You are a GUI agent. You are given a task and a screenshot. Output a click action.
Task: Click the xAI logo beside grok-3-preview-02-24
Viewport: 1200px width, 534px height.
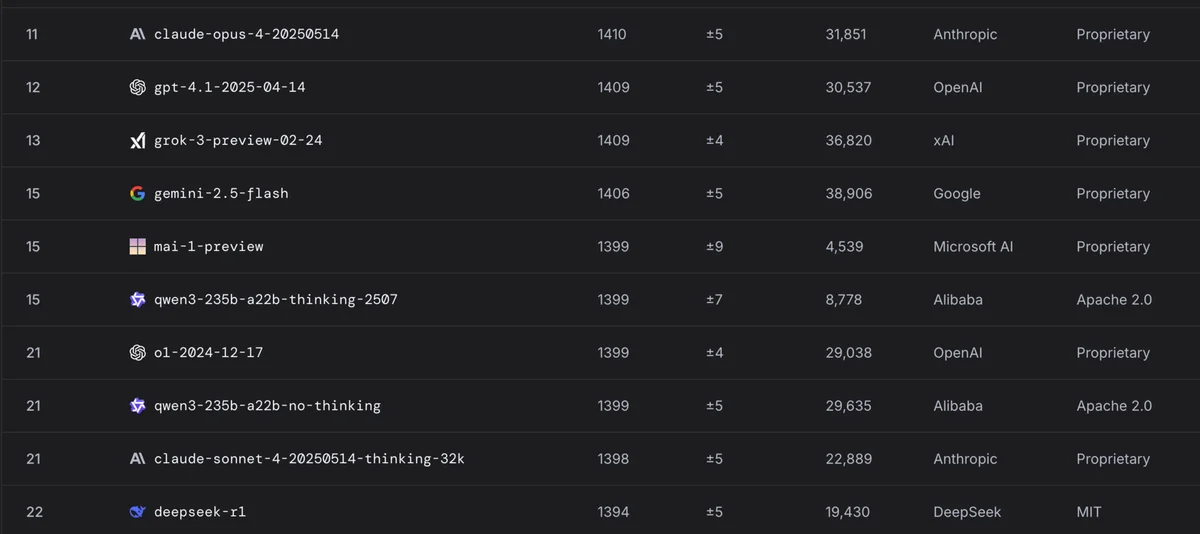click(x=138, y=141)
